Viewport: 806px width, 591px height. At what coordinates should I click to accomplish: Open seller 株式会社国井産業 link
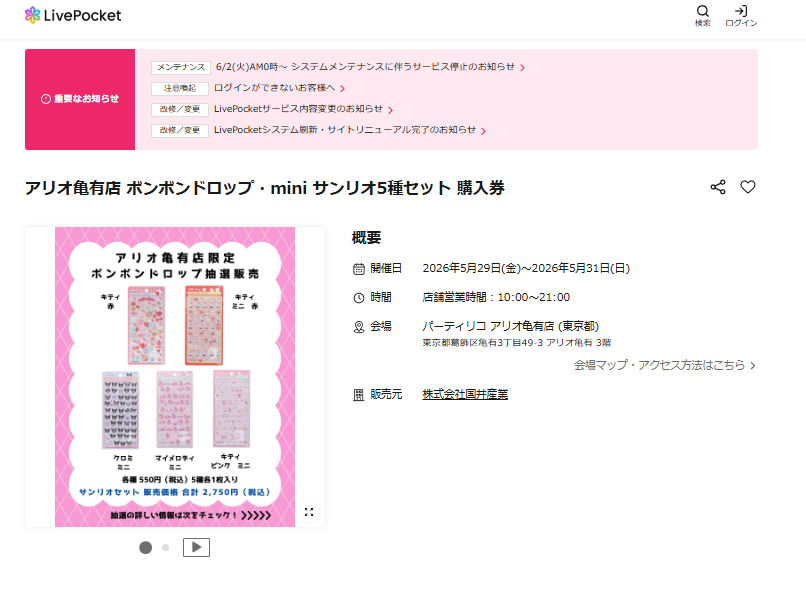(x=465, y=394)
